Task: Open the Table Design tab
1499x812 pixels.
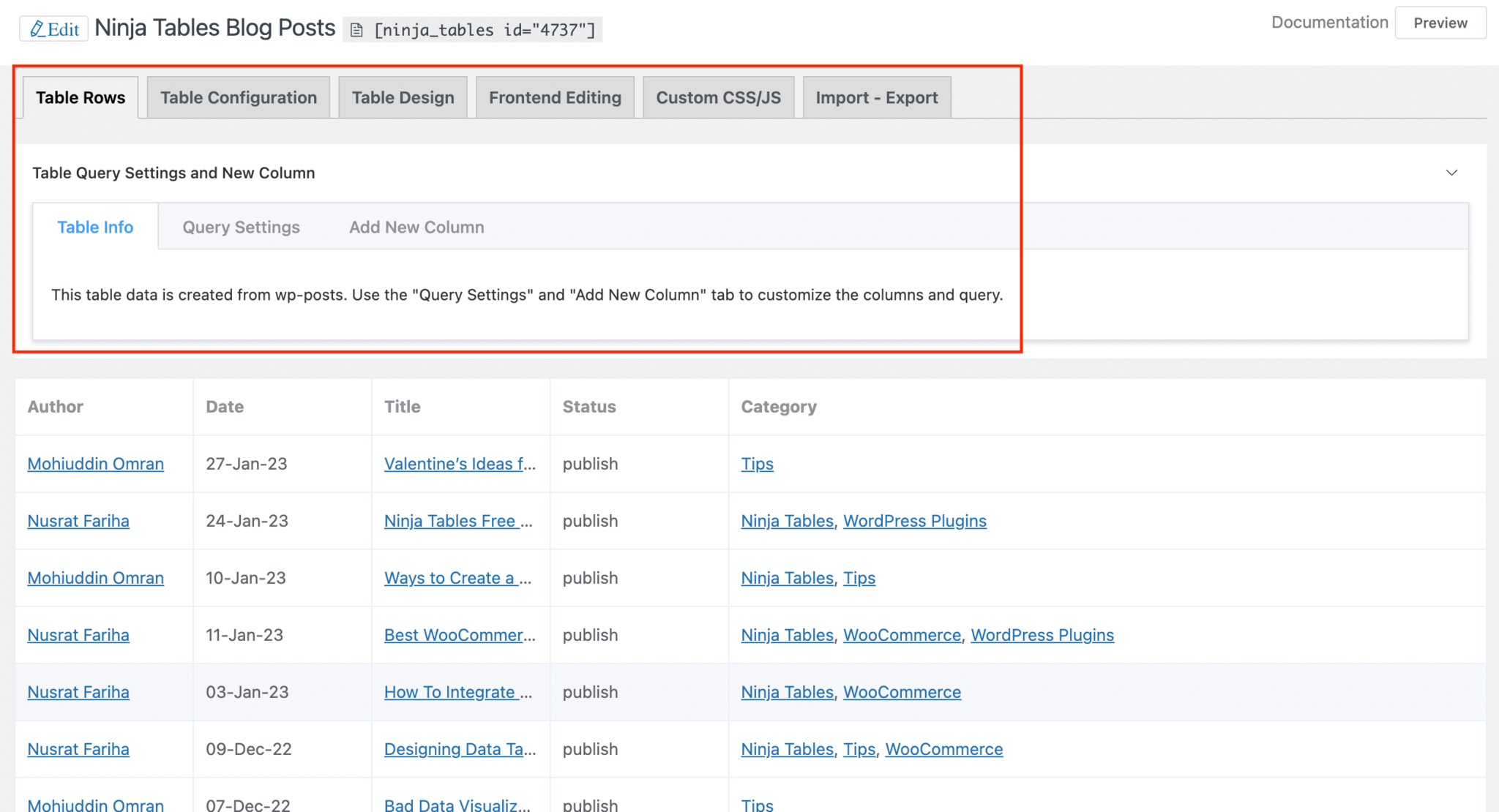Action: click(x=403, y=98)
